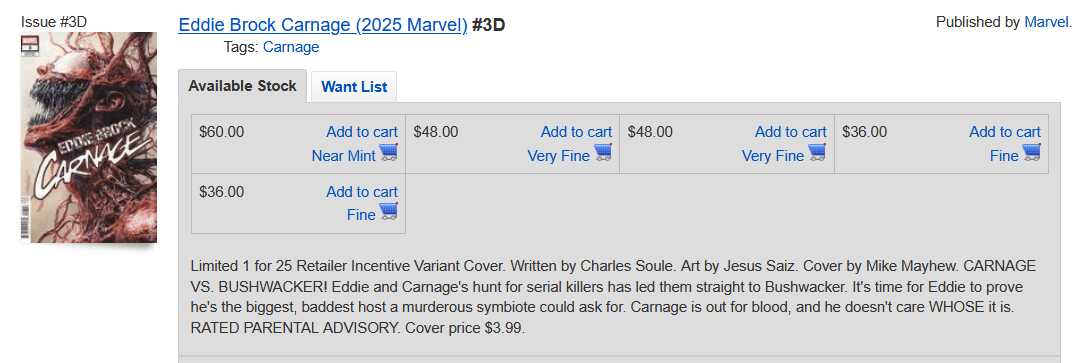Click the Carnage tag link

tap(291, 47)
